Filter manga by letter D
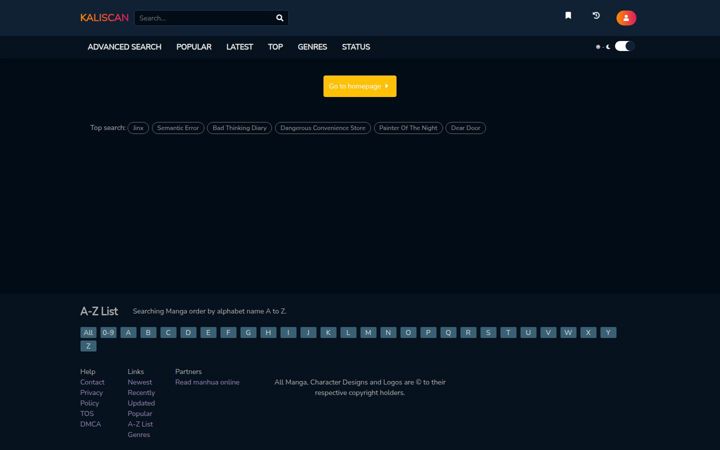The height and width of the screenshot is (450, 720). [x=188, y=332]
